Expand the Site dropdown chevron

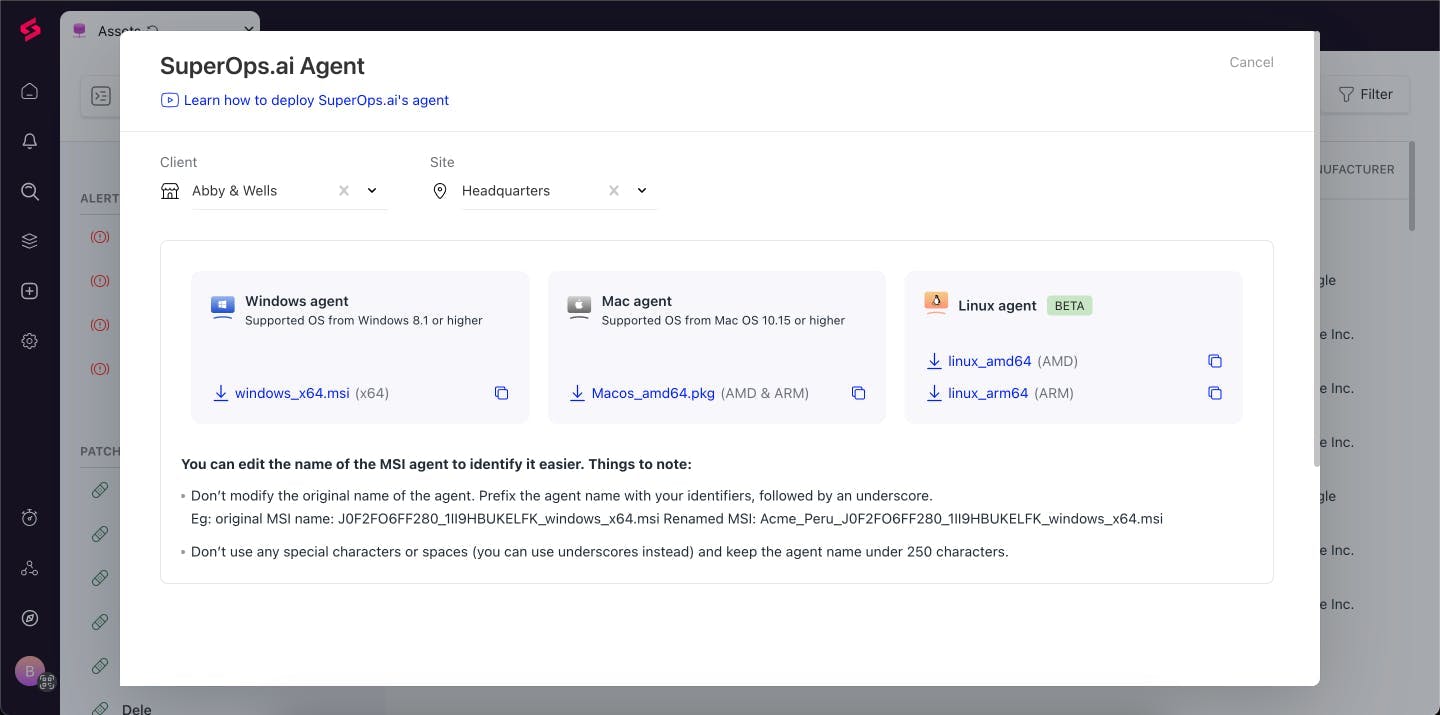(x=642, y=190)
